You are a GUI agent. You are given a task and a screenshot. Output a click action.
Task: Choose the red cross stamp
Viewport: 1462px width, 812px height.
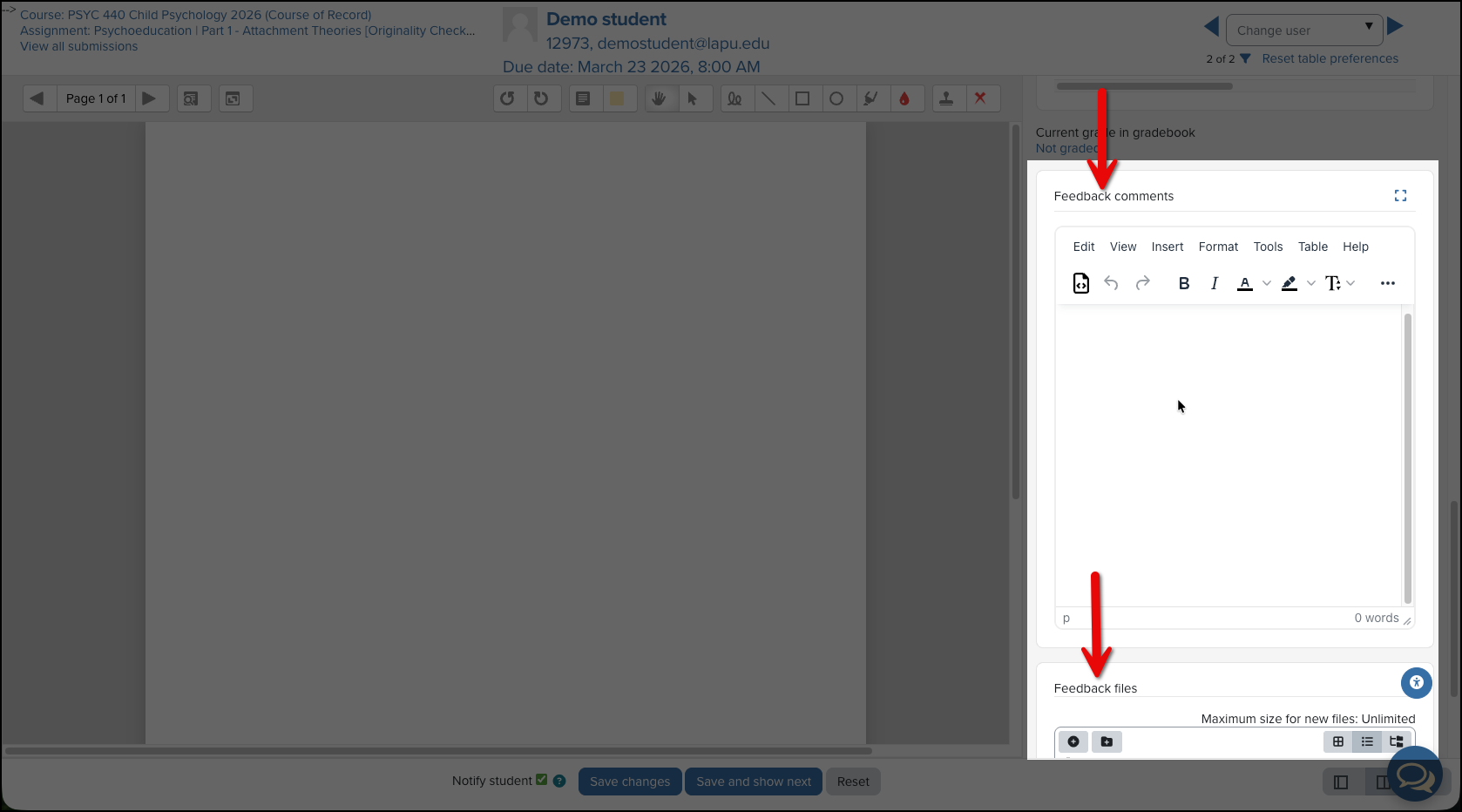coord(980,98)
